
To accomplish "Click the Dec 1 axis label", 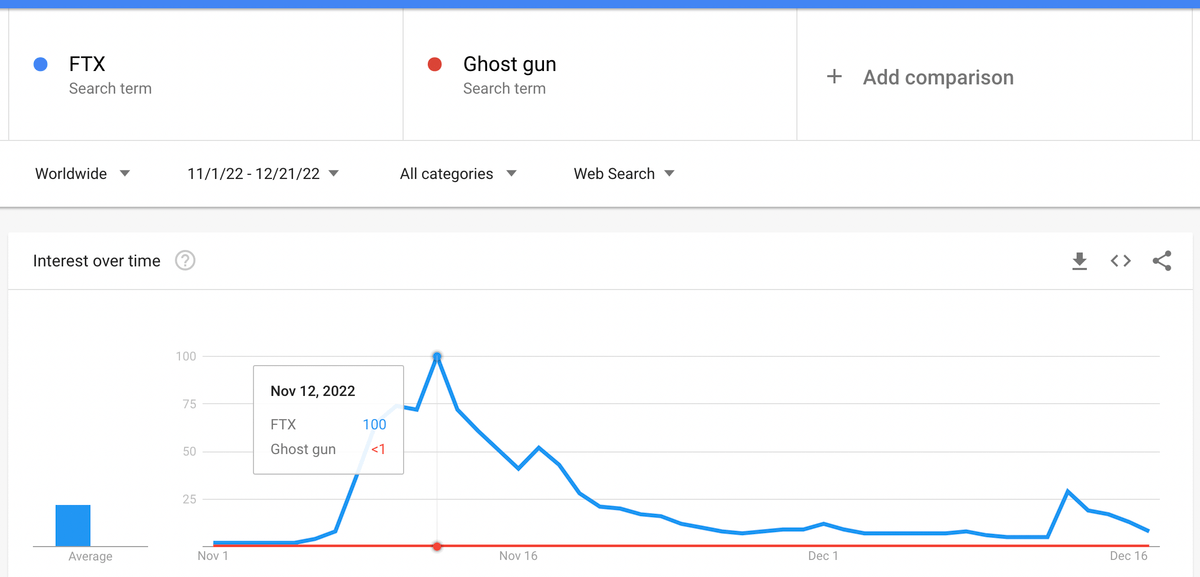I will click(x=823, y=556).
